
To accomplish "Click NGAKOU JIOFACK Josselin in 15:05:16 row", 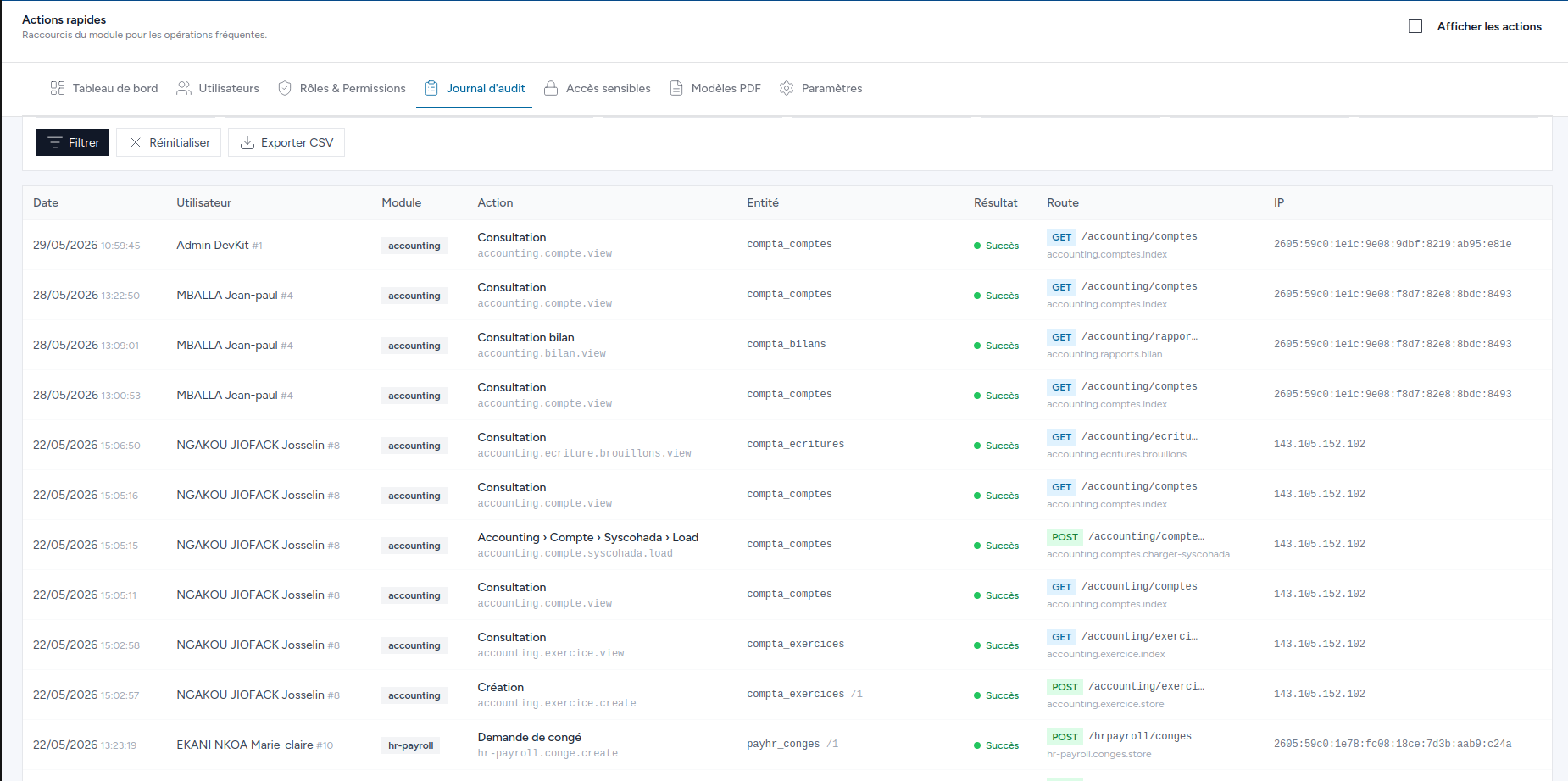I will coord(258,495).
